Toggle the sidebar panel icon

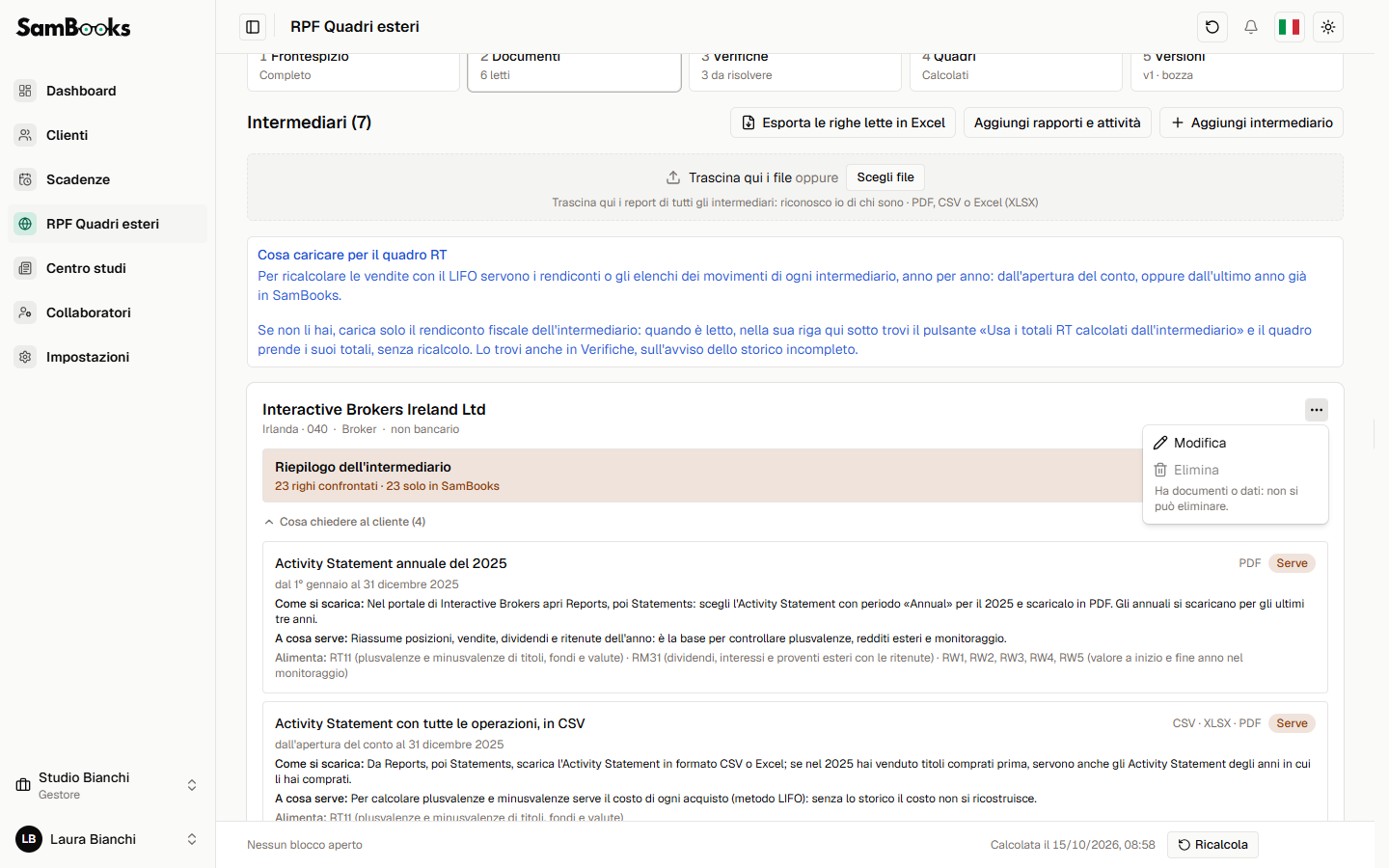(x=253, y=27)
